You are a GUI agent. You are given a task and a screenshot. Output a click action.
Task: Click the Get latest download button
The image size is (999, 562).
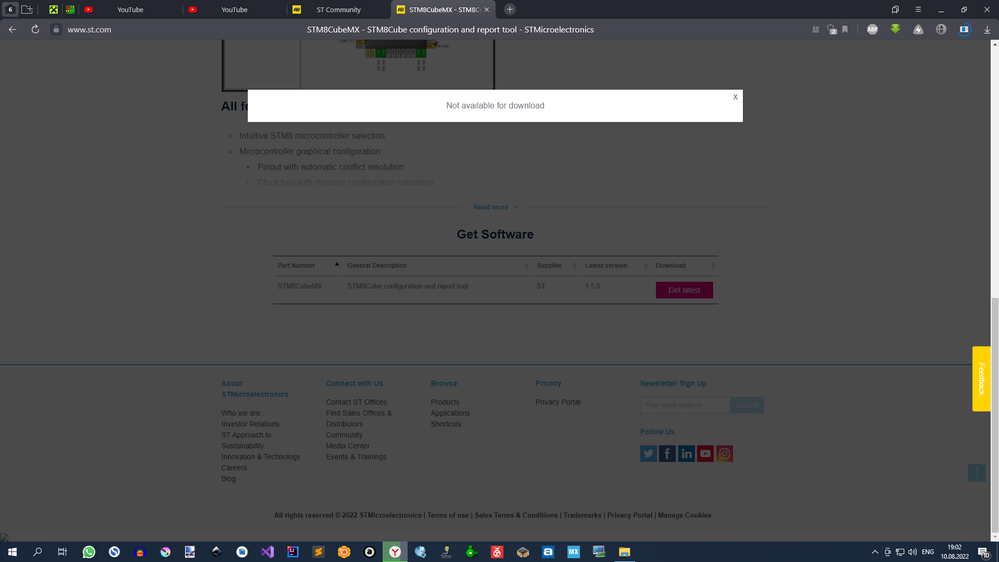[x=684, y=290]
